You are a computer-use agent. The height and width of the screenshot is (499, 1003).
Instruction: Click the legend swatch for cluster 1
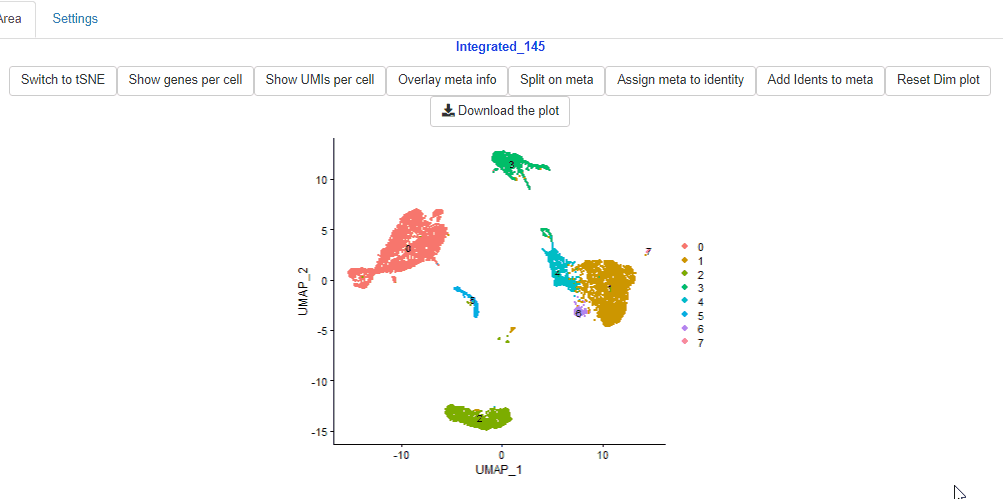coord(684,260)
